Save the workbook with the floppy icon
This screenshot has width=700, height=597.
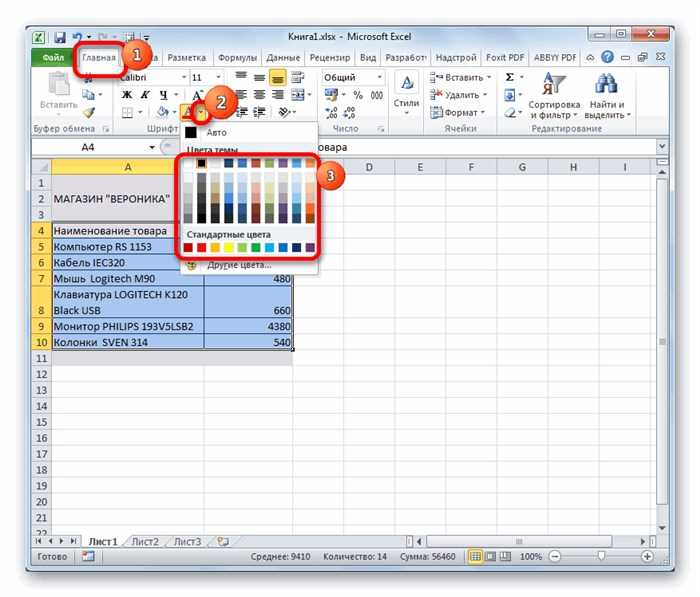coord(60,37)
